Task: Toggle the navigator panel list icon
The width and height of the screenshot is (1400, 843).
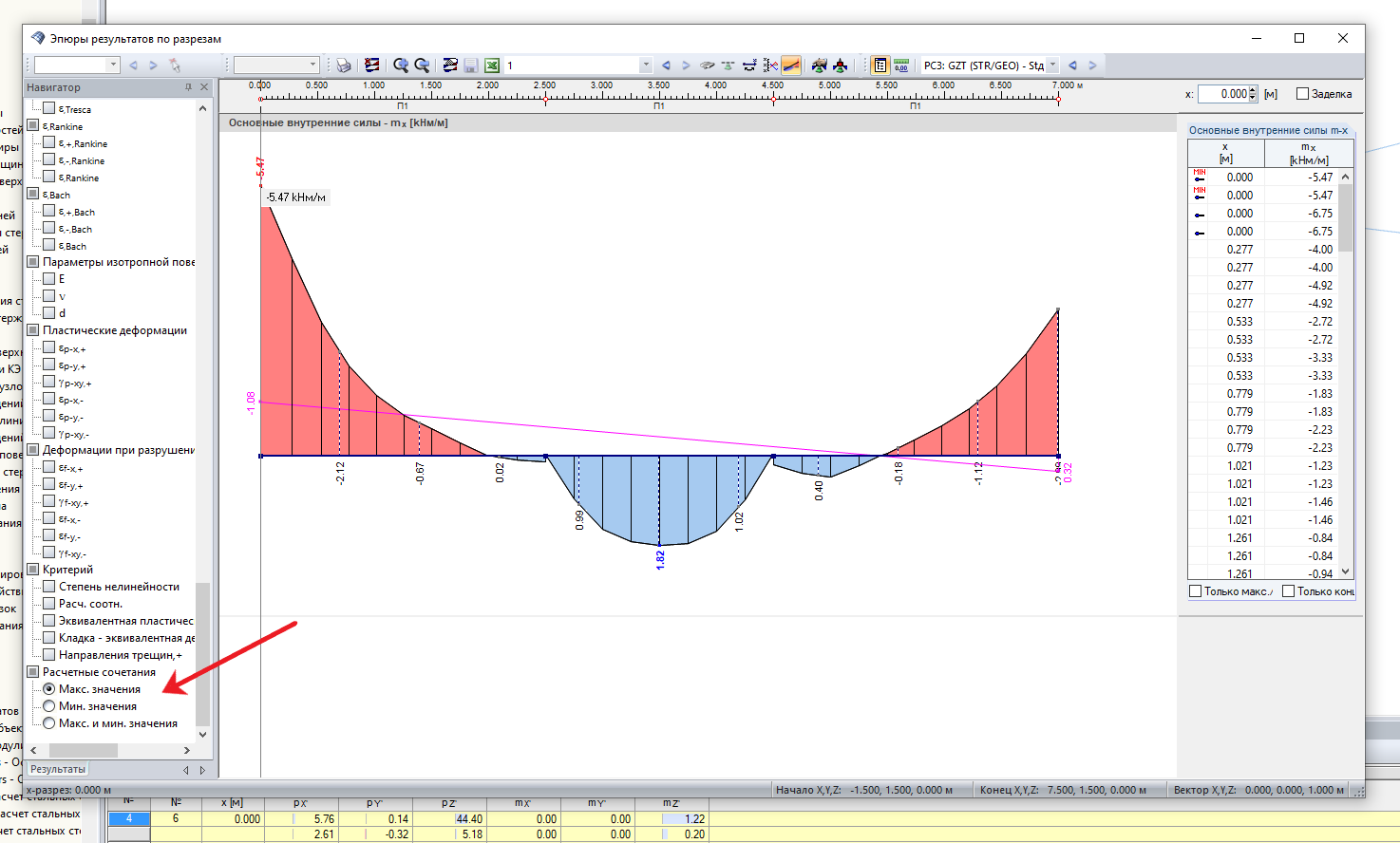Action: pos(880,66)
